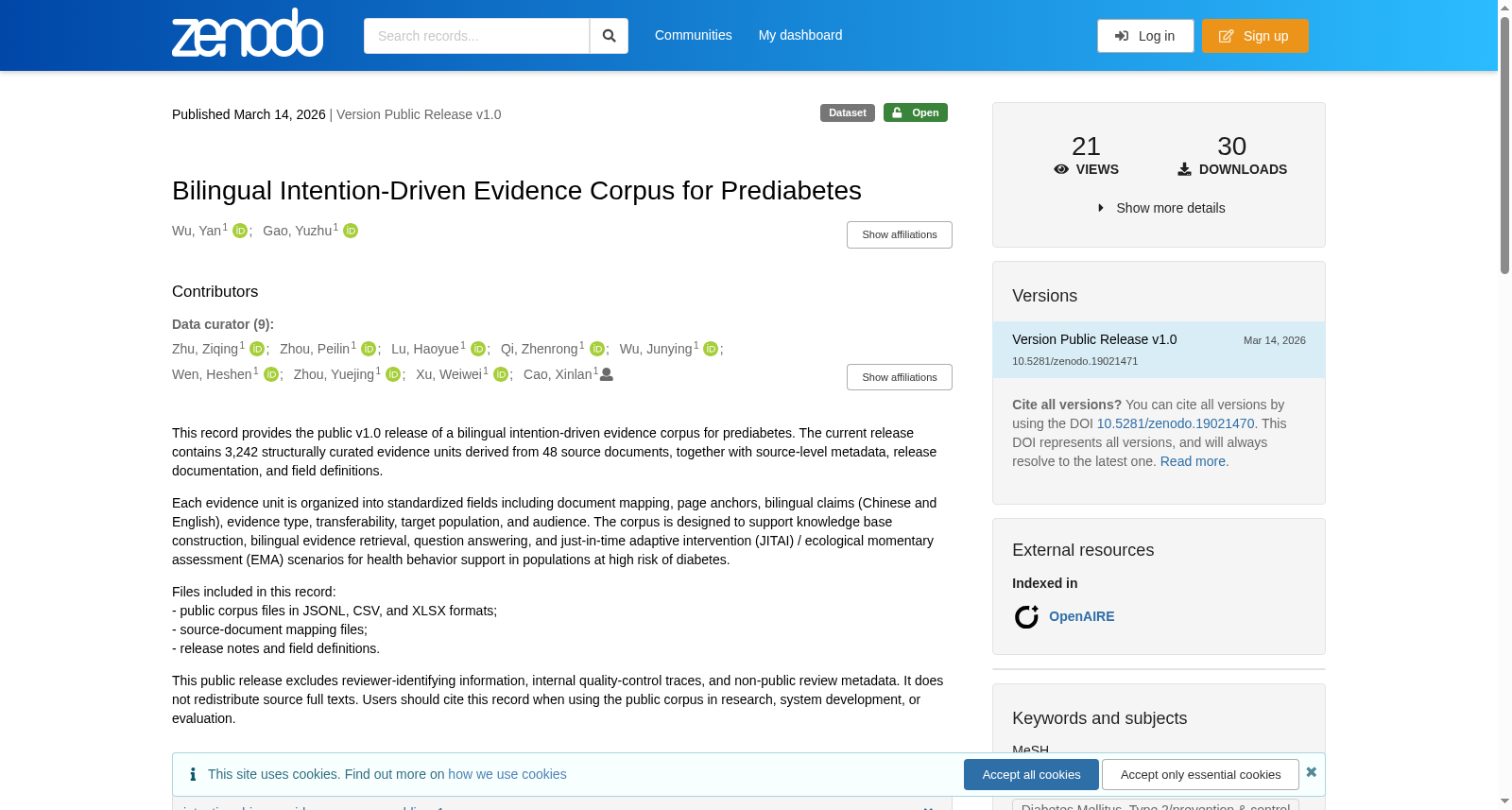Show affiliations for data curators

coord(899,377)
